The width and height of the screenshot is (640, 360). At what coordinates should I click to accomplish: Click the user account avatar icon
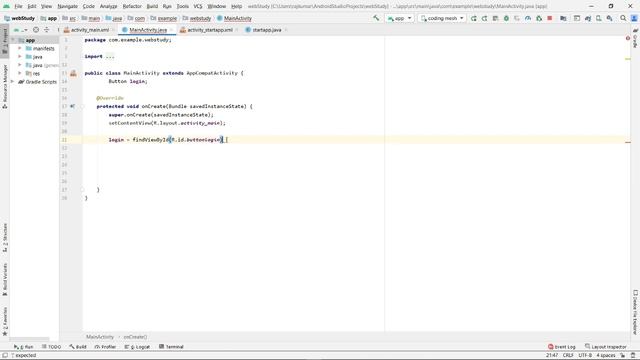(634, 18)
